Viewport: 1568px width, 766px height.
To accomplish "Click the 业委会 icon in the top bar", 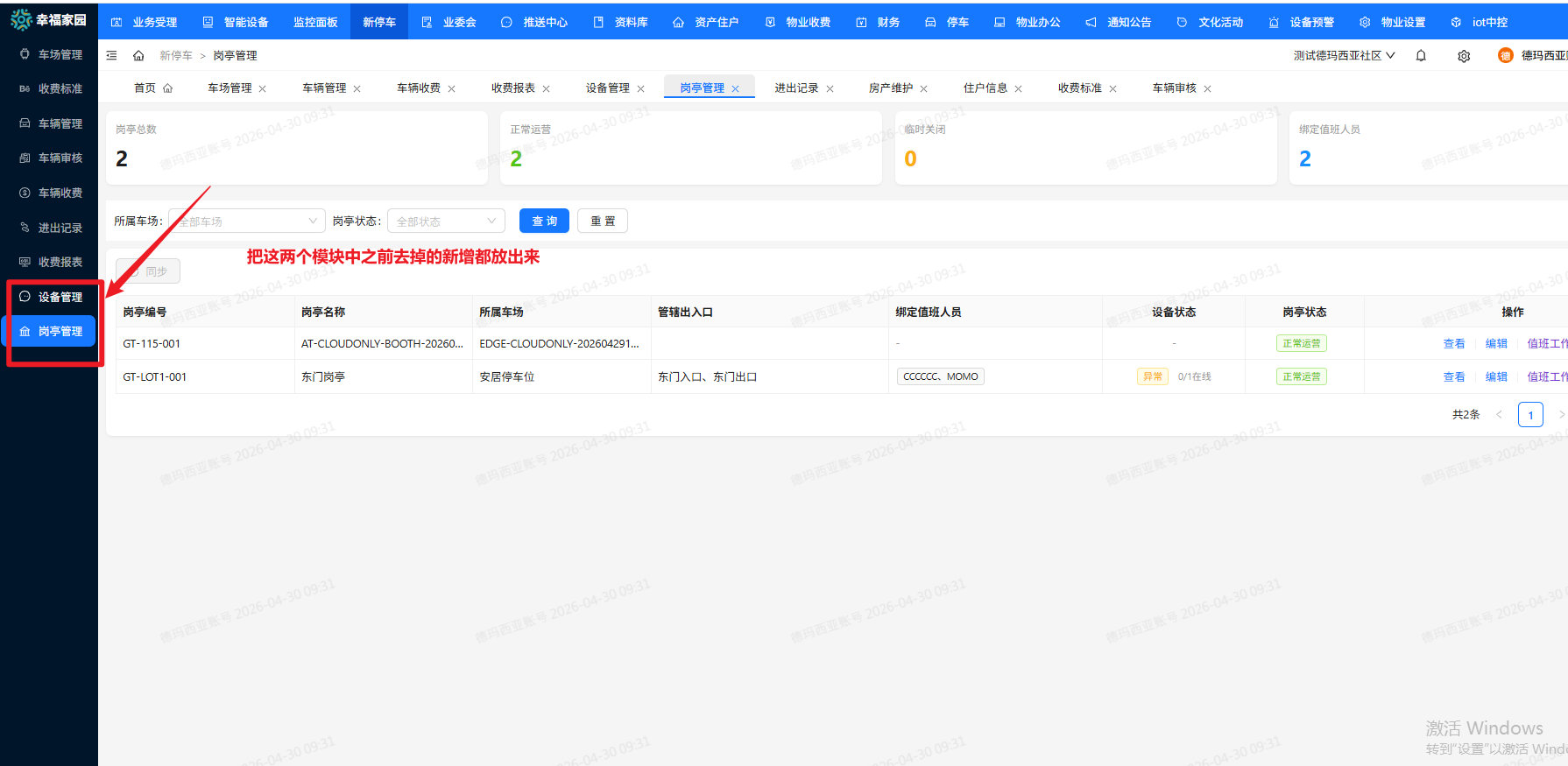I will pyautogui.click(x=427, y=22).
